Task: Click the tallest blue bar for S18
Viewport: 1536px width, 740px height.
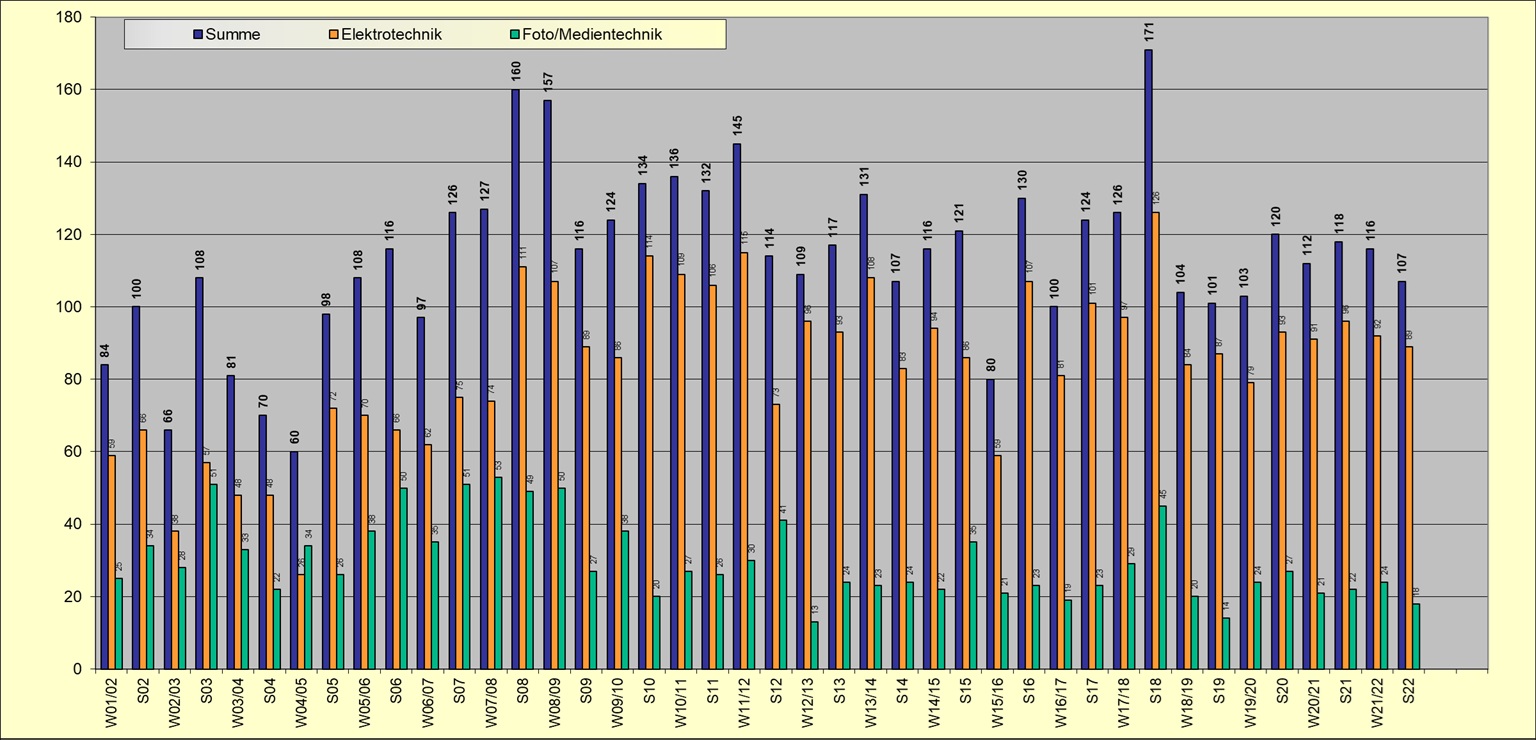Action: click(1148, 360)
